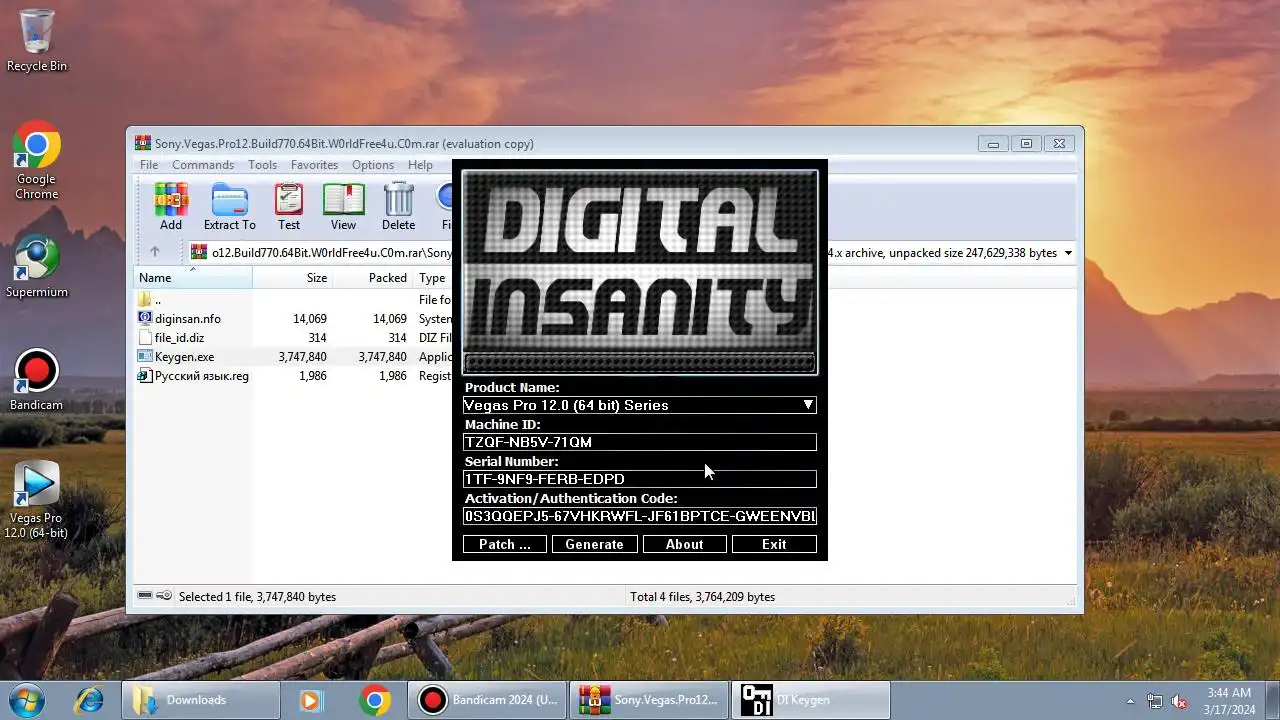Open the Favorites menu

click(x=314, y=165)
